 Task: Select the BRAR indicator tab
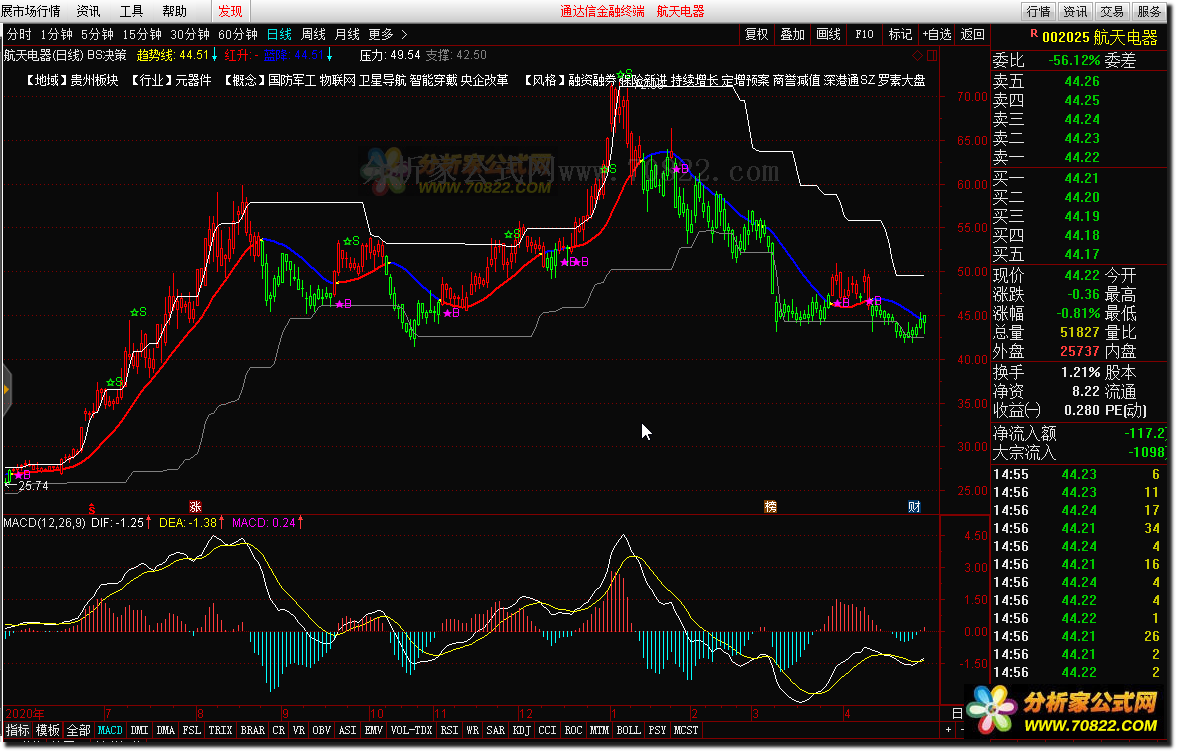(x=253, y=730)
